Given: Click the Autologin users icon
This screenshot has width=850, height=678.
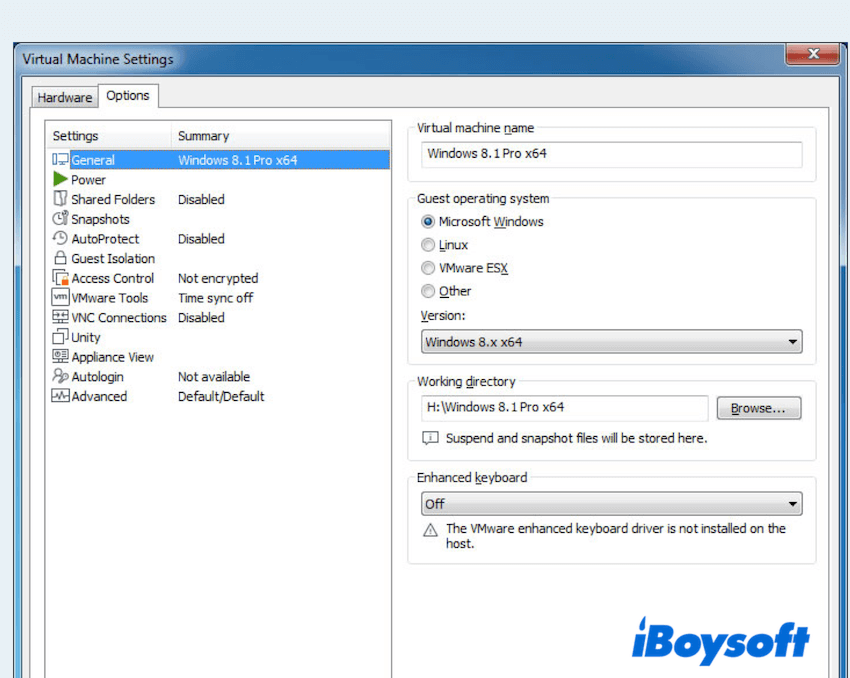Looking at the screenshot, I should [60, 376].
